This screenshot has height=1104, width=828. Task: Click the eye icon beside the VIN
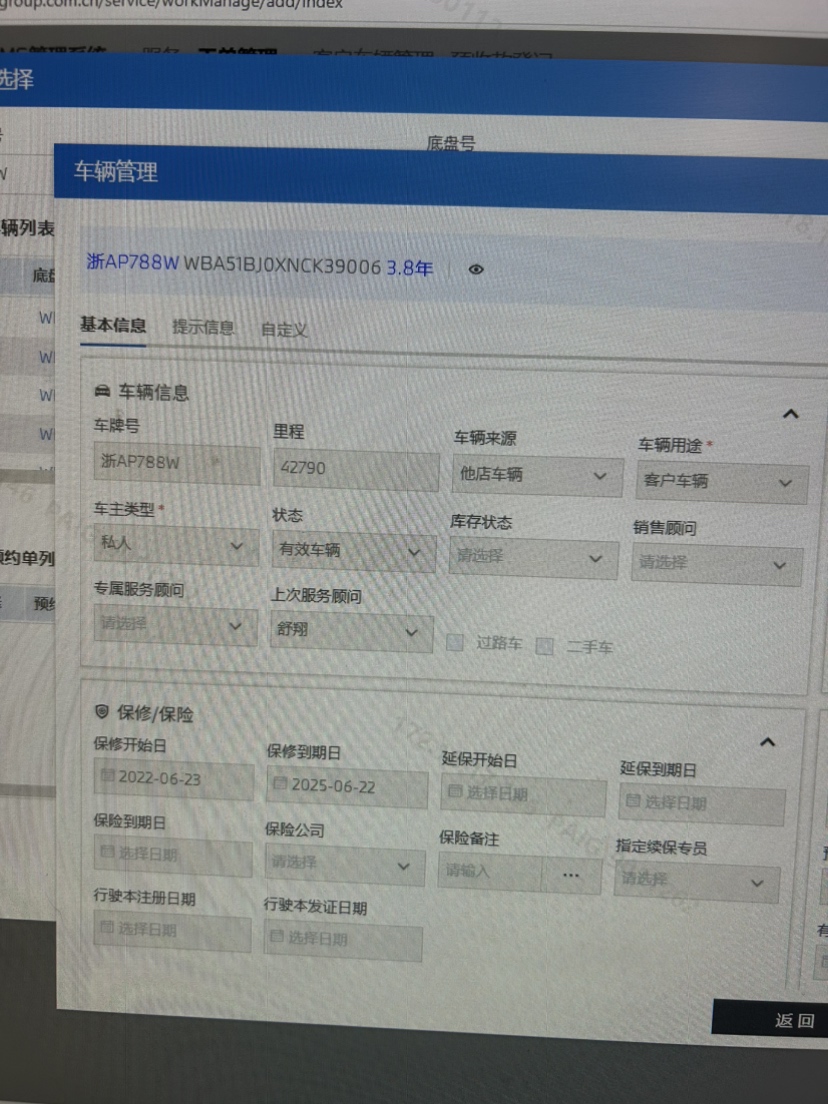pyautogui.click(x=476, y=269)
